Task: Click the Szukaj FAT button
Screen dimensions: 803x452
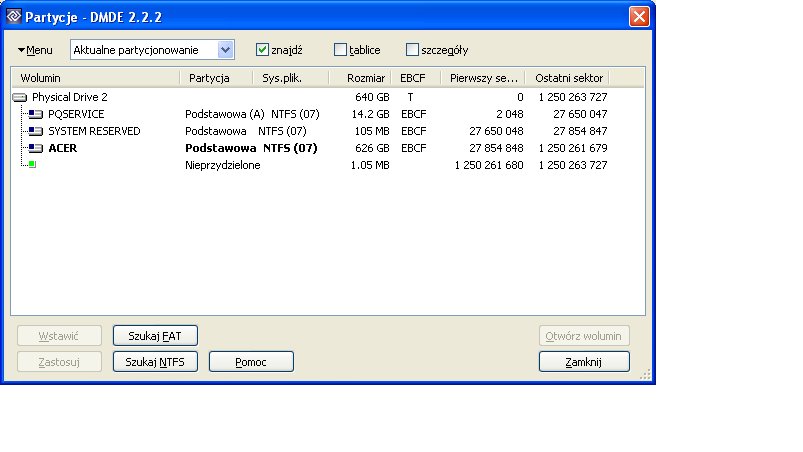Action: [x=155, y=336]
